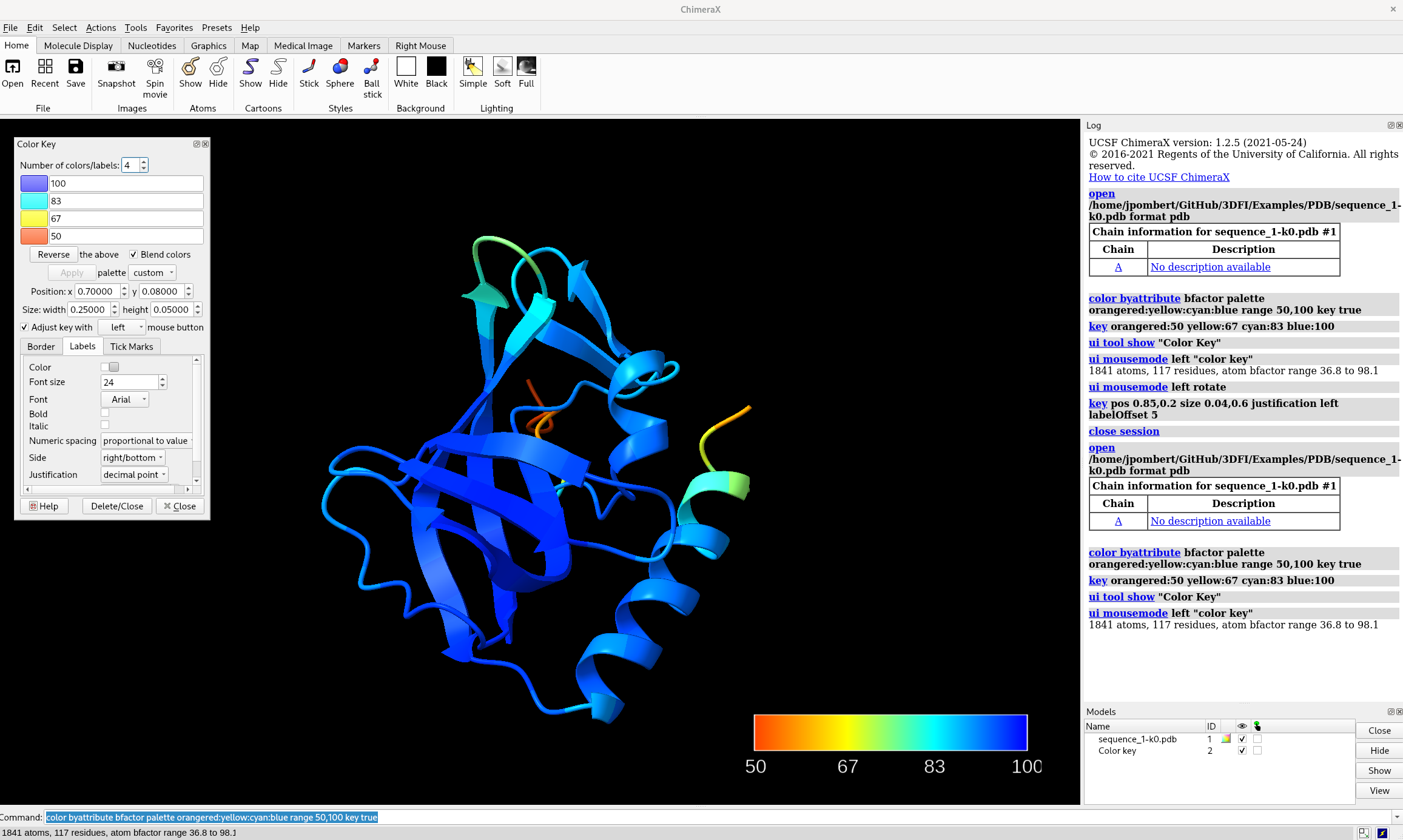The height and width of the screenshot is (840, 1403).
Task: Click status bar selection-mode icon
Action: coord(1364,833)
